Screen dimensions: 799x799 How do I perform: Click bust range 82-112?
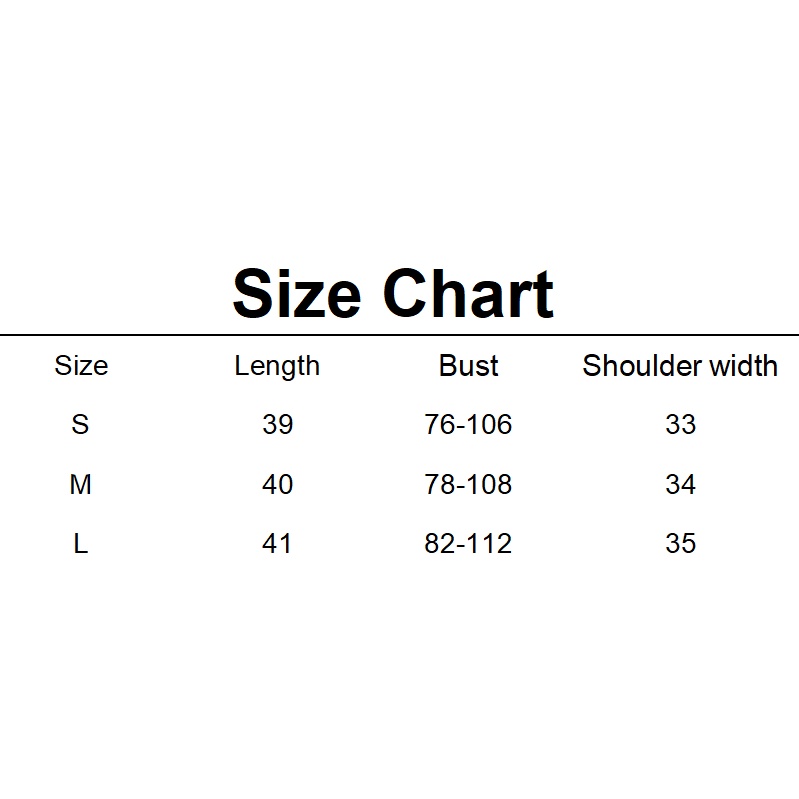tap(468, 543)
